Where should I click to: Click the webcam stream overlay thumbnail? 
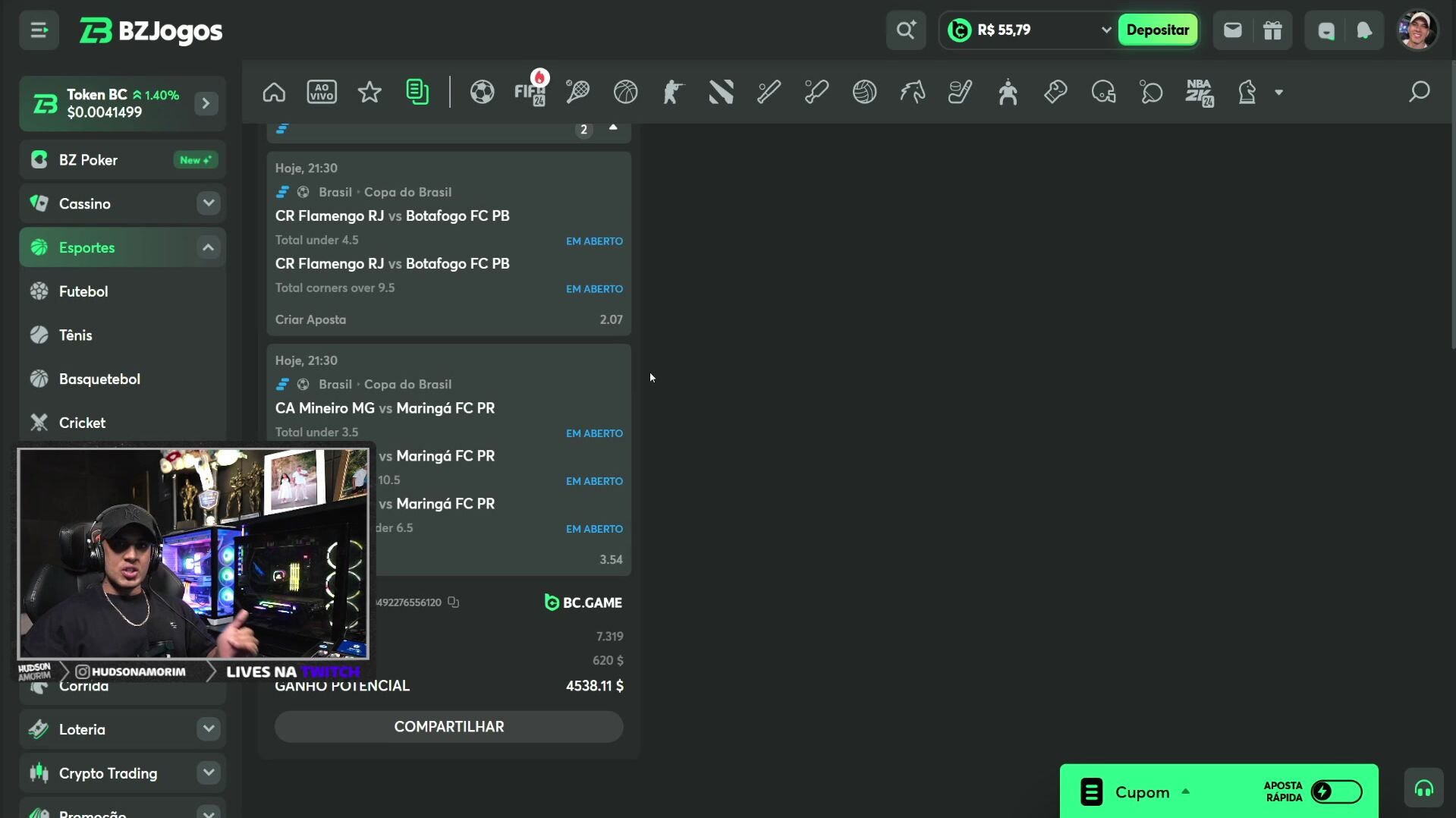click(193, 553)
